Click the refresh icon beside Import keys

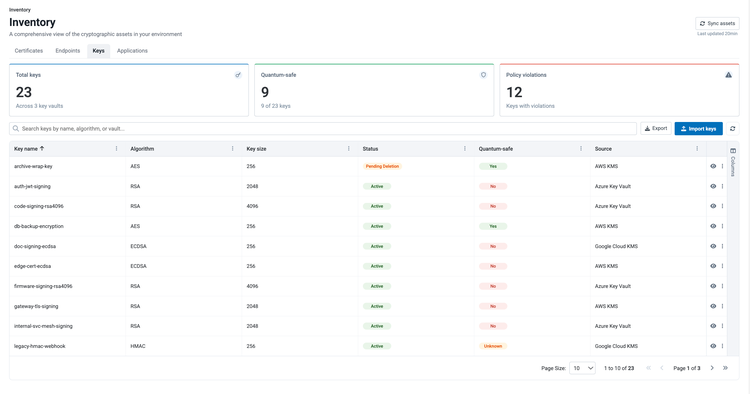tap(732, 129)
